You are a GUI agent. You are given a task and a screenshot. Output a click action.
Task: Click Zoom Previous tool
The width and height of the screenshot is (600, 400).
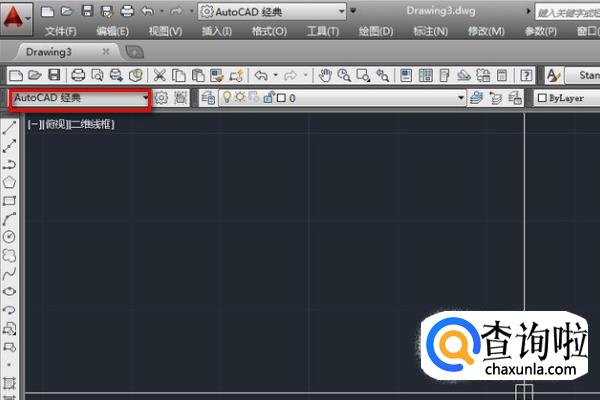coord(382,75)
